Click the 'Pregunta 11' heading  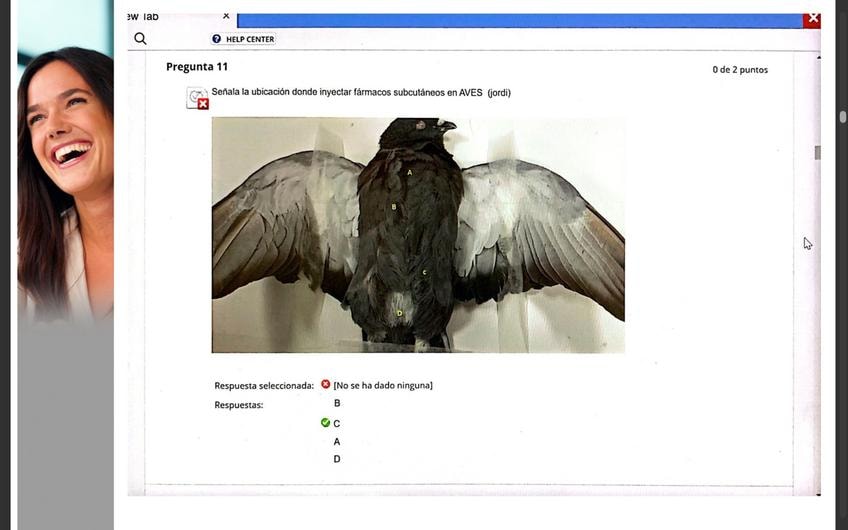197,67
